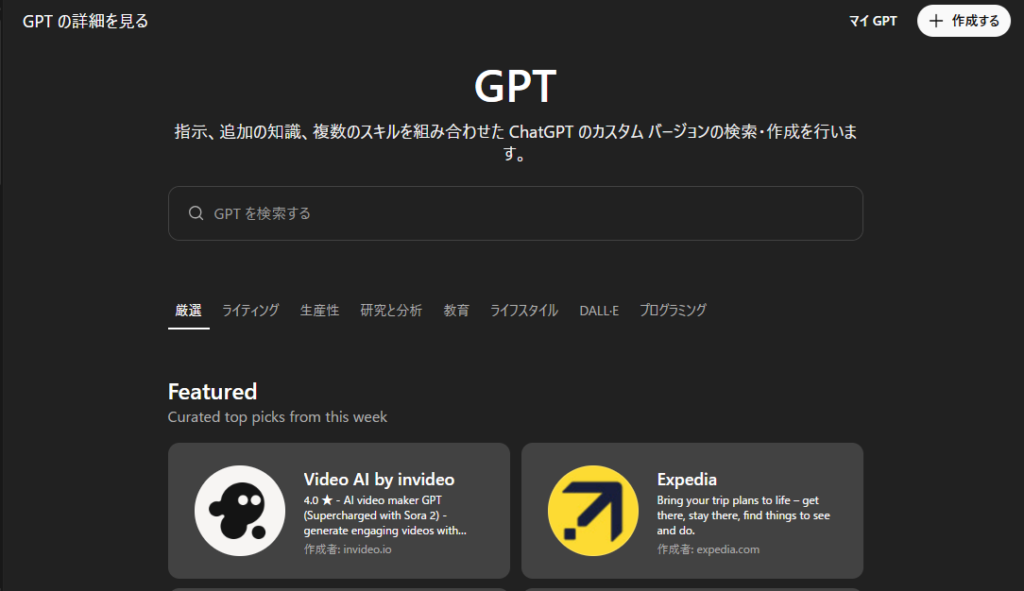Open the マイ GPT page
The width and height of the screenshot is (1024, 591).
pos(871,20)
